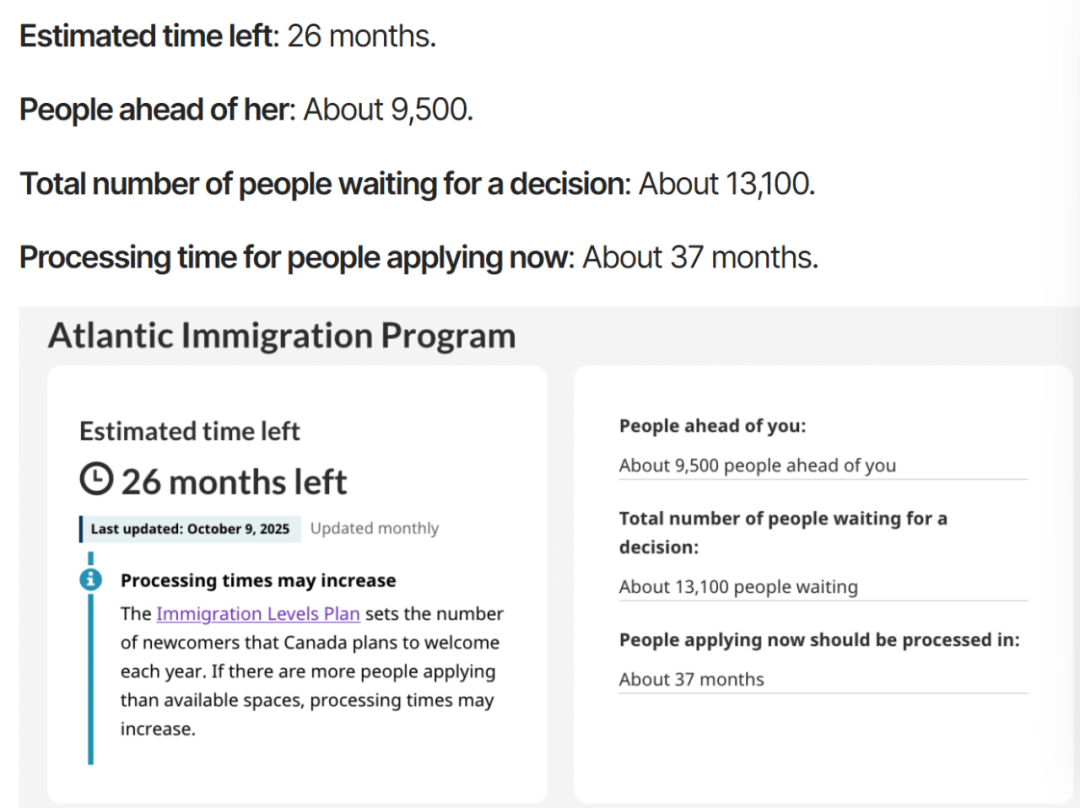This screenshot has height=808, width=1080.
Task: Open the Immigration Levels Plan link
Action: [x=258, y=613]
